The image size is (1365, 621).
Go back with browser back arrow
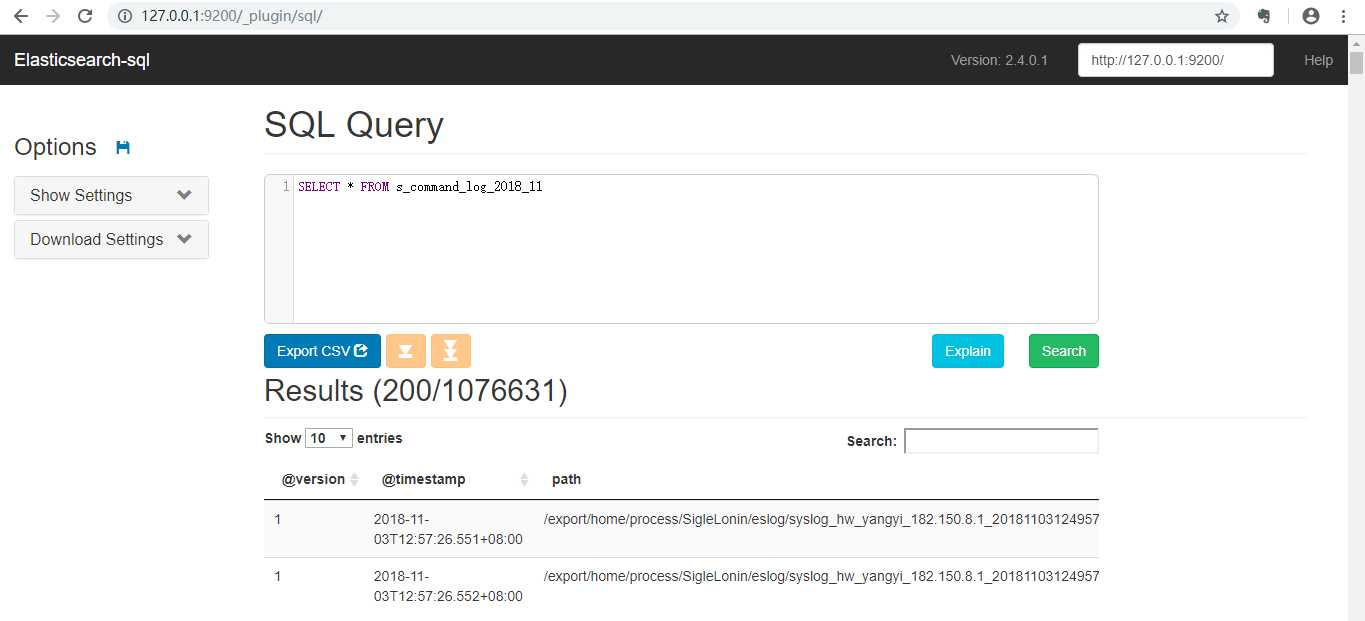(x=20, y=16)
